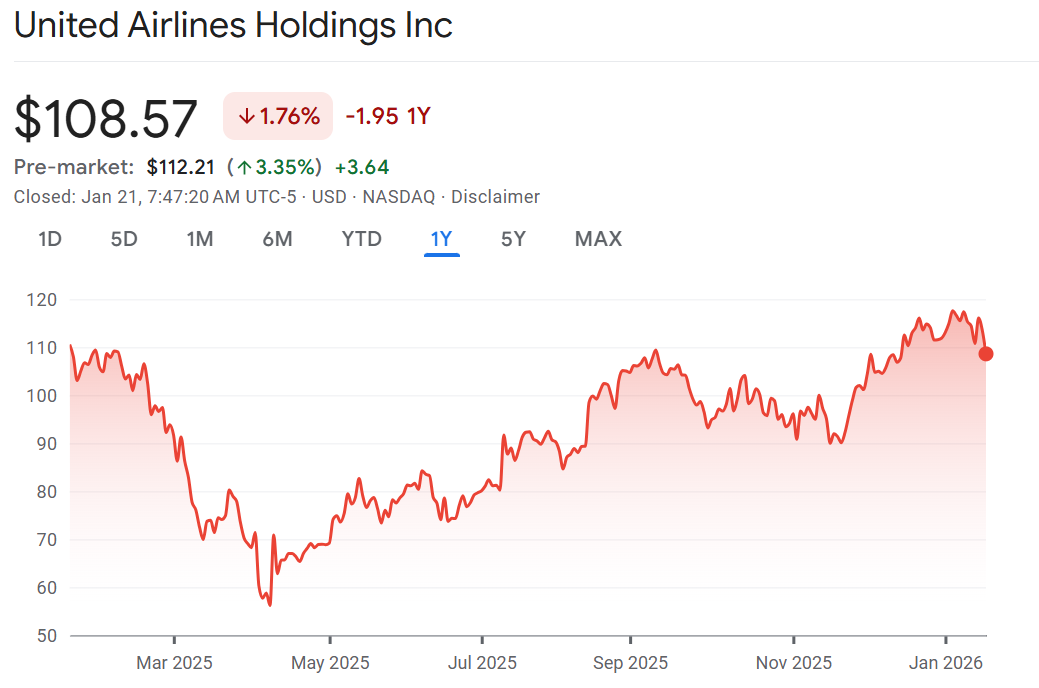Viewport: 1039px width, 688px height.
Task: Click the 120 y-axis label
Action: pos(40,300)
